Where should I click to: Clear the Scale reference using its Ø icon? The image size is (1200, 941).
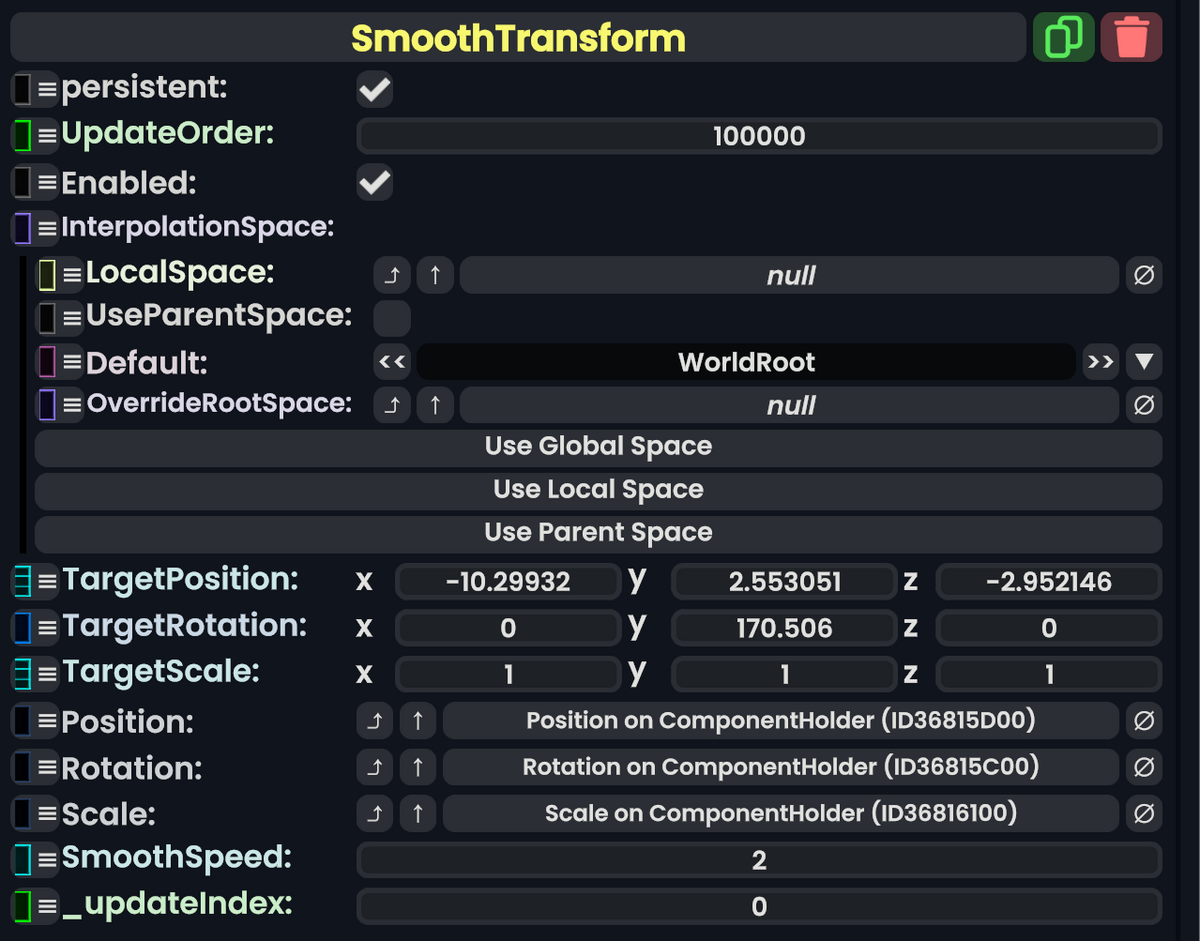tap(1144, 813)
